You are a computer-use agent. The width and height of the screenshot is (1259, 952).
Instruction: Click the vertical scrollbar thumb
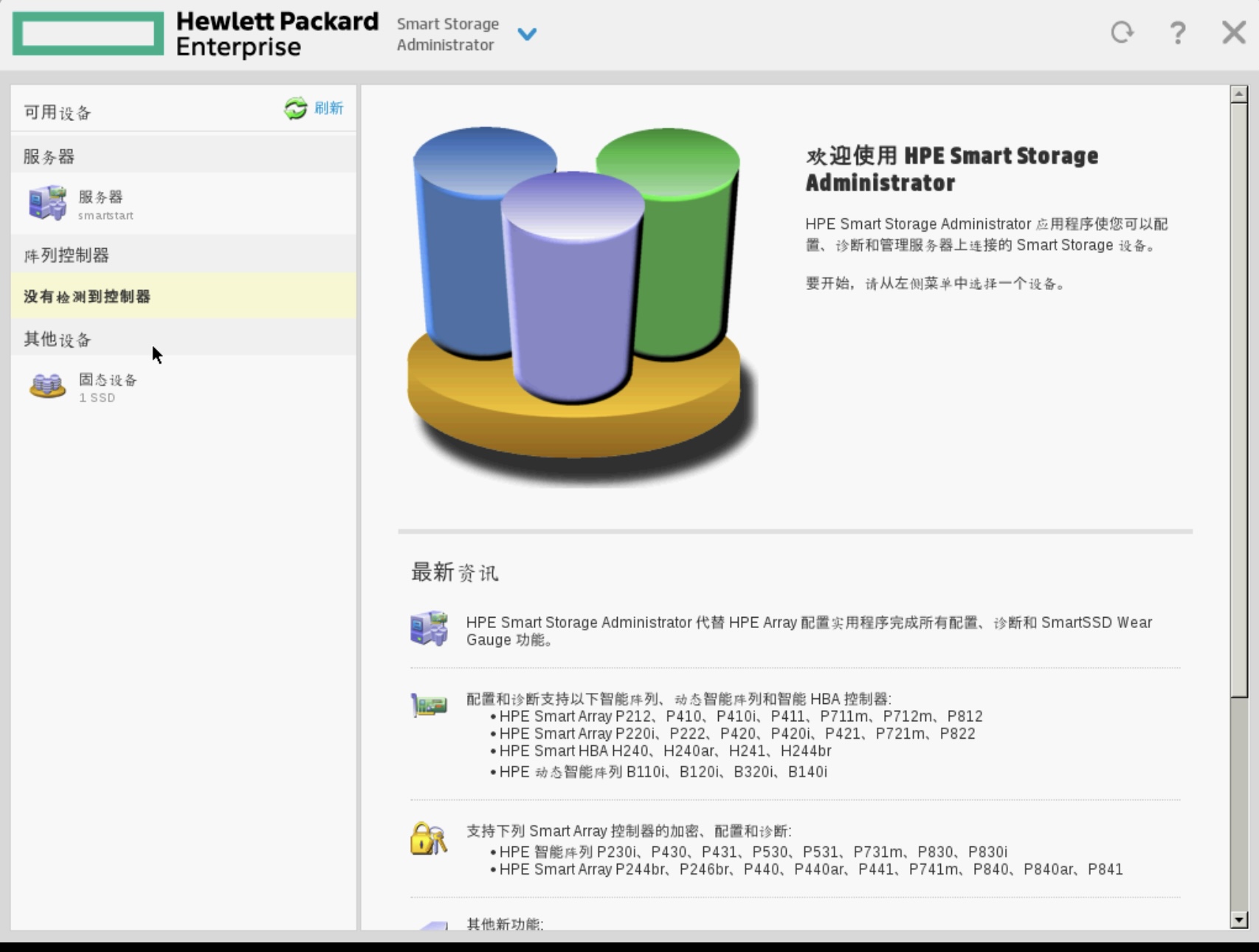(x=1238, y=399)
